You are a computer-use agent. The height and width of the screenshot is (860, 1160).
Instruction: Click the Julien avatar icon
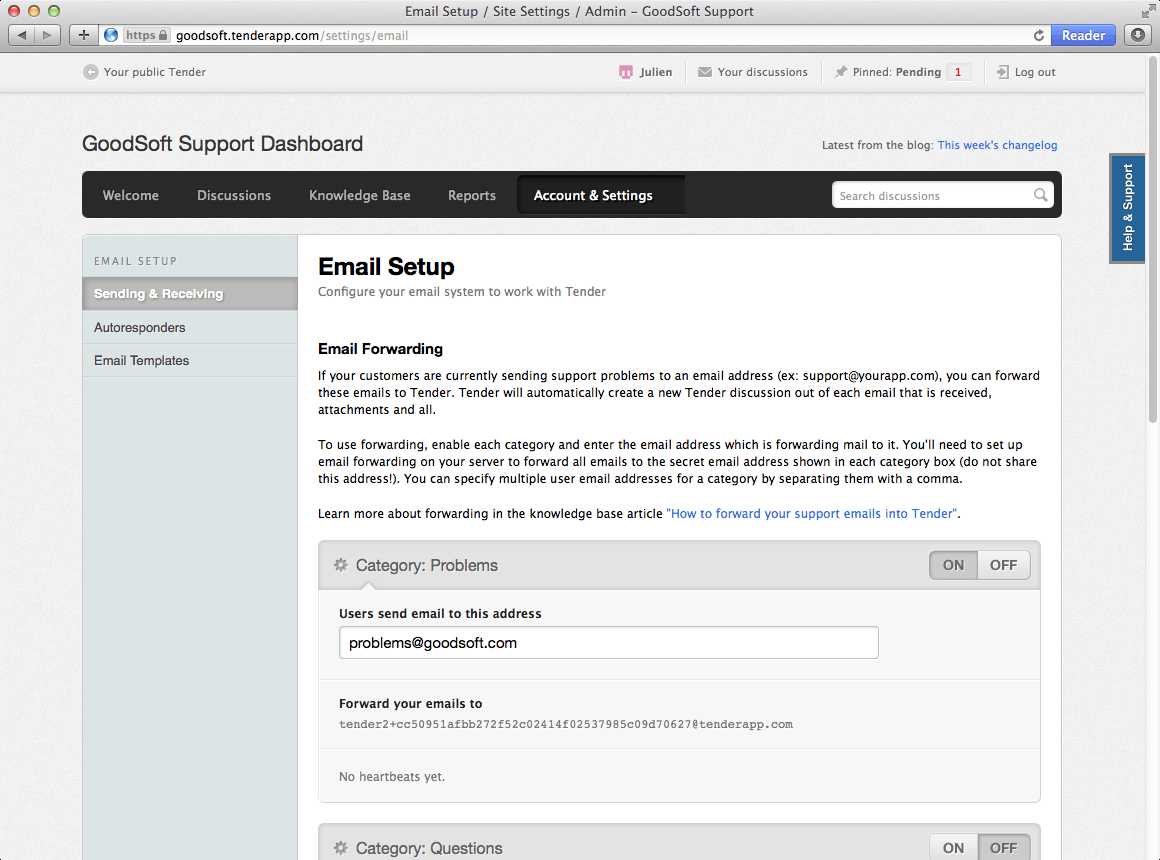[626, 72]
